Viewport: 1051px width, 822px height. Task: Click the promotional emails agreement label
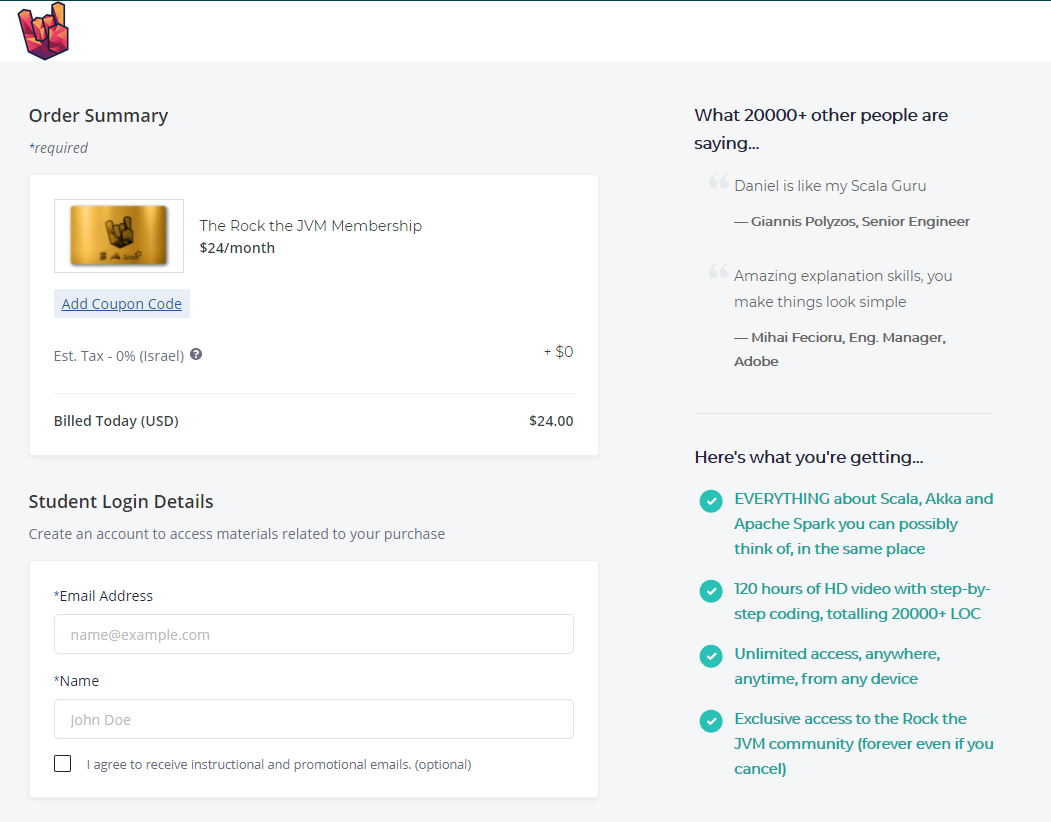coord(279,764)
